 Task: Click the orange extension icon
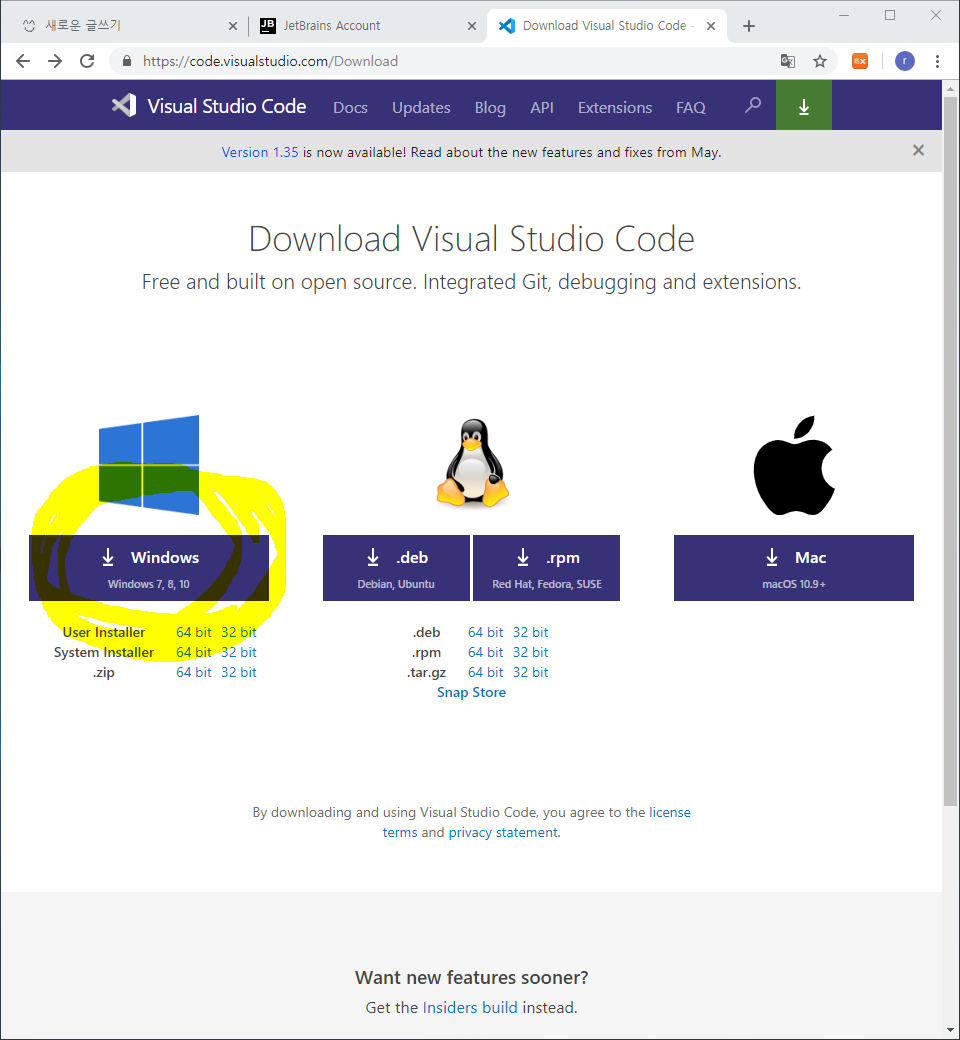coord(860,61)
